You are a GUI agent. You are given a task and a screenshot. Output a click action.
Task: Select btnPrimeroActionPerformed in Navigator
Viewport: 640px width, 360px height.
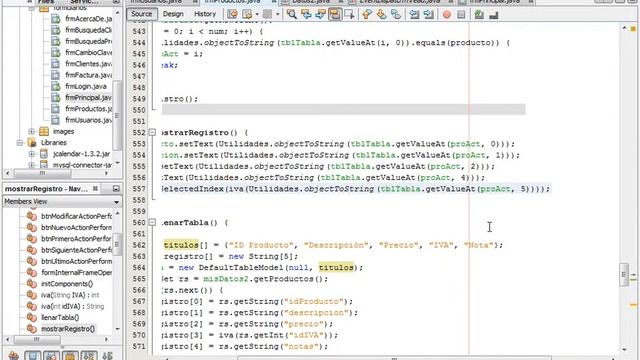click(x=76, y=238)
